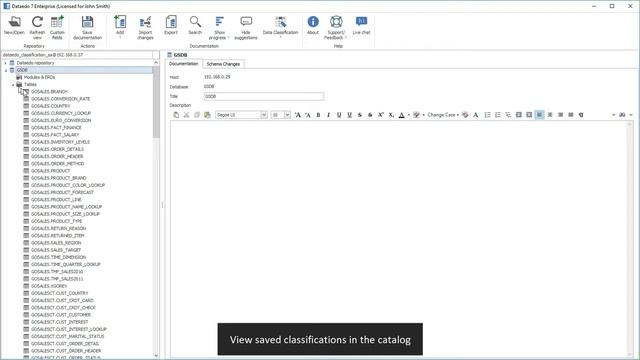Image resolution: width=640 pixels, height=360 pixels.
Task: Toggle superscript formatting
Action: pyautogui.click(x=380, y=115)
